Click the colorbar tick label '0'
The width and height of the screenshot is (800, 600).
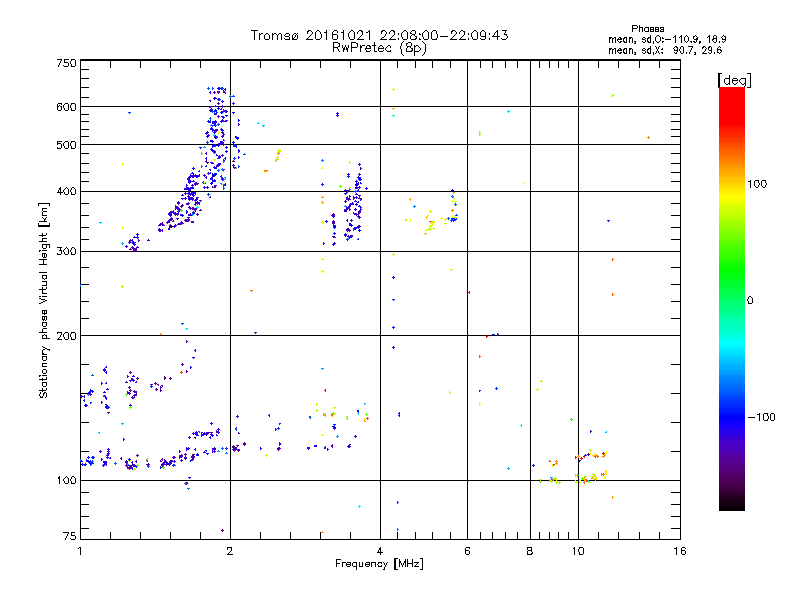(x=749, y=301)
